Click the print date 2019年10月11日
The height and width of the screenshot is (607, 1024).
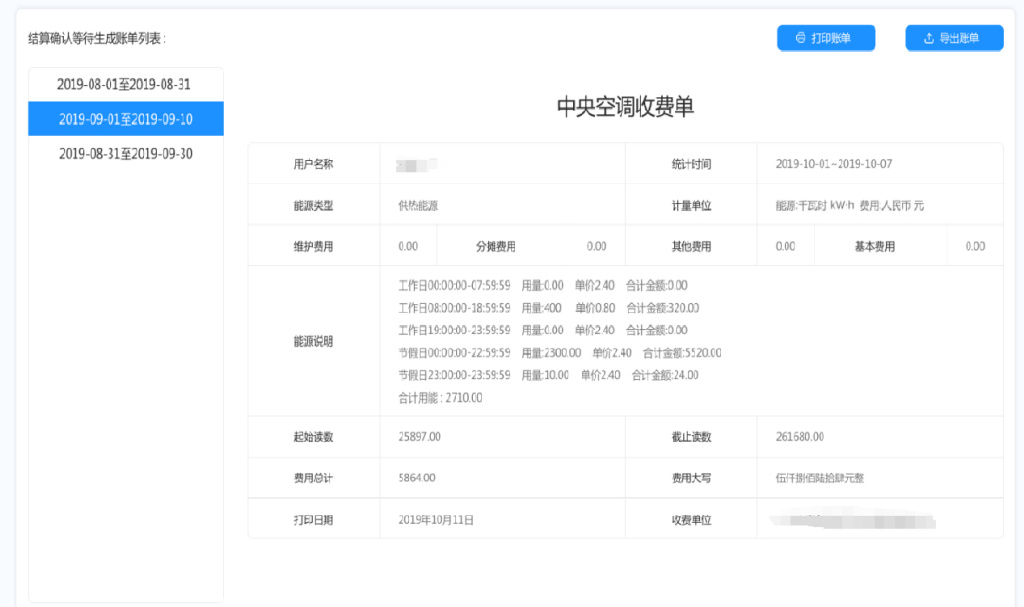(x=436, y=520)
